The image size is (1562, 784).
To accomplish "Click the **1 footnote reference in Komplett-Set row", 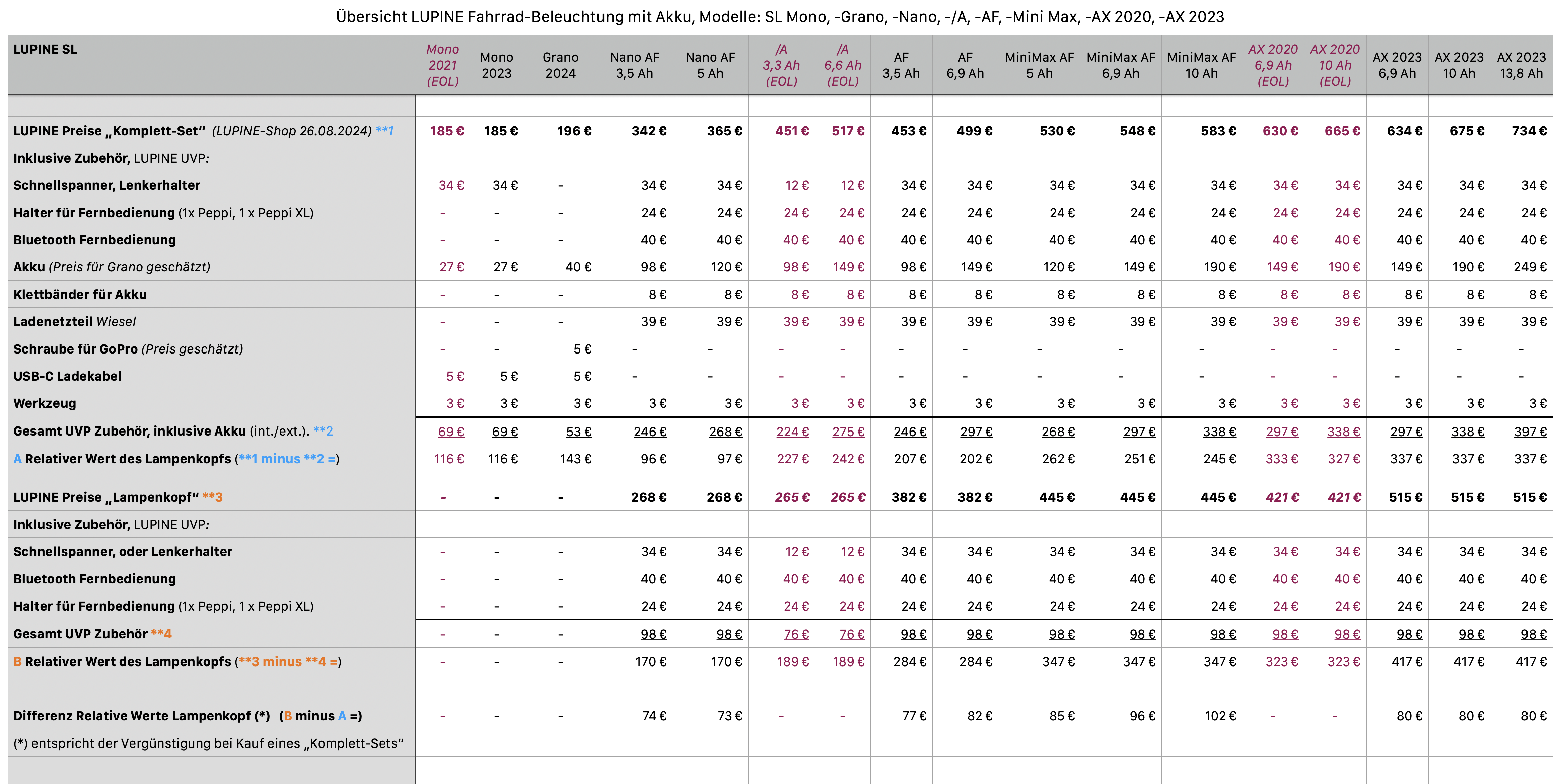I will [384, 131].
